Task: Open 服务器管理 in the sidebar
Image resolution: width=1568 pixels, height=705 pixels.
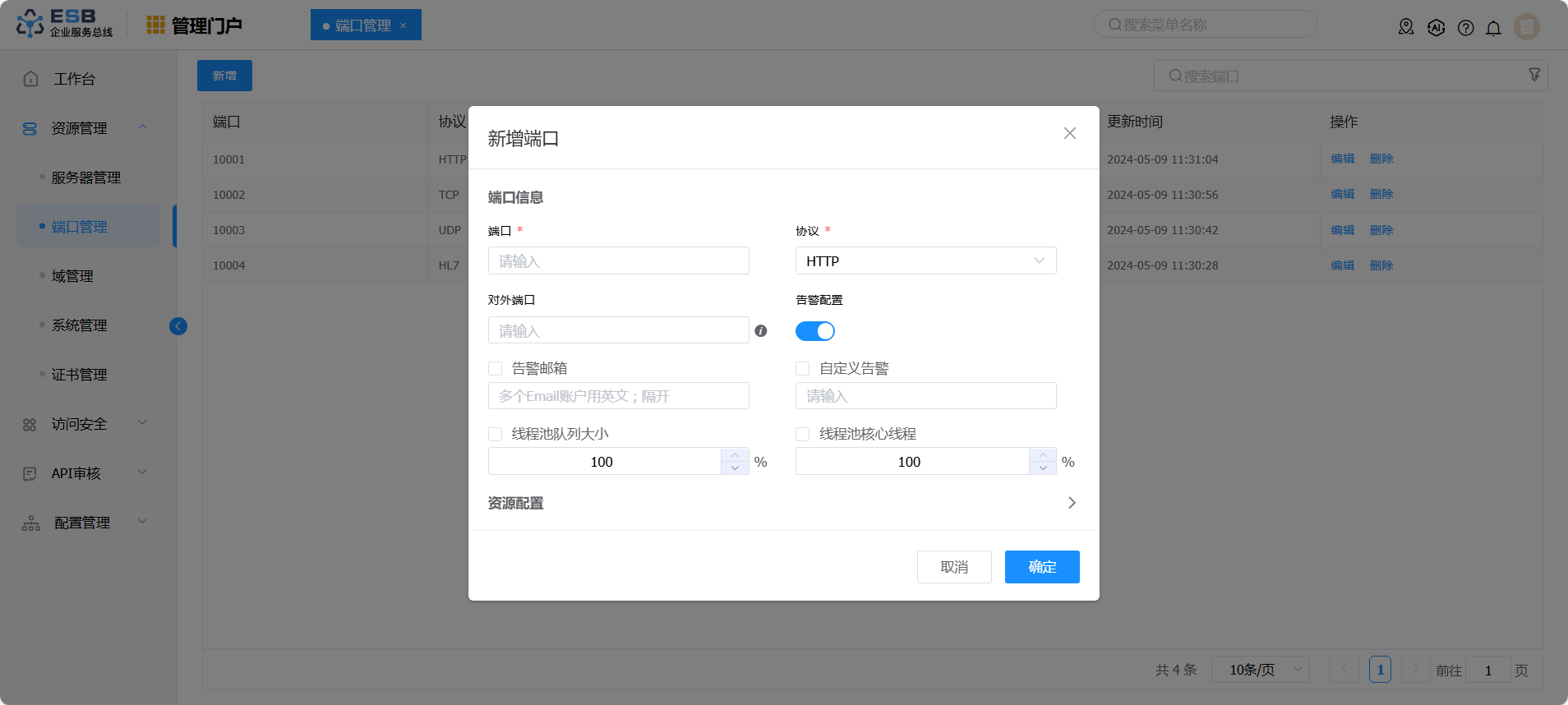Action: pos(85,177)
